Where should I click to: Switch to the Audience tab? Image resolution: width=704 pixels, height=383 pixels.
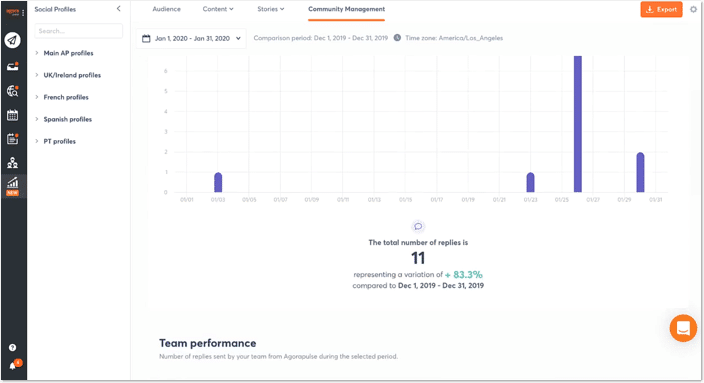coord(167,9)
